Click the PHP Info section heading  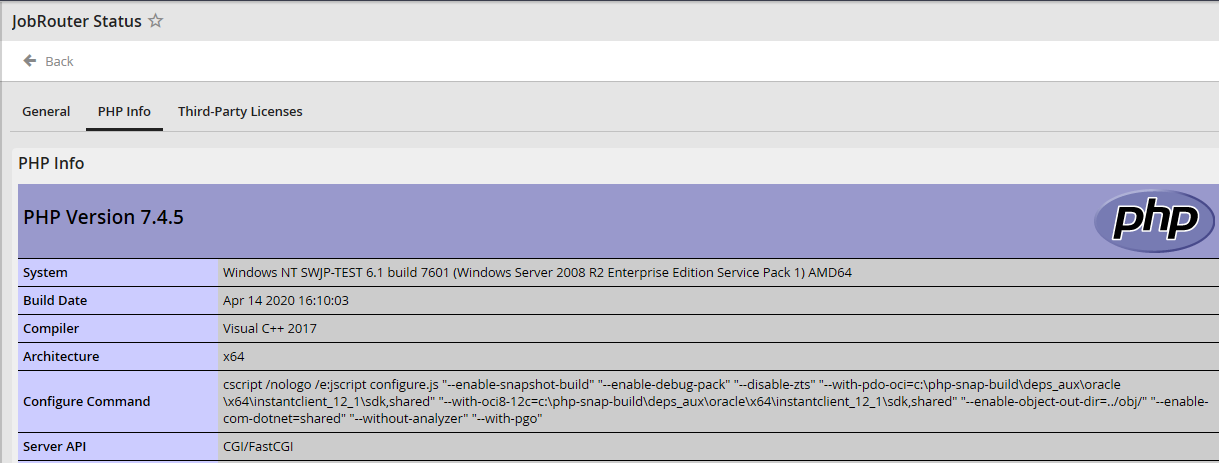coord(52,163)
